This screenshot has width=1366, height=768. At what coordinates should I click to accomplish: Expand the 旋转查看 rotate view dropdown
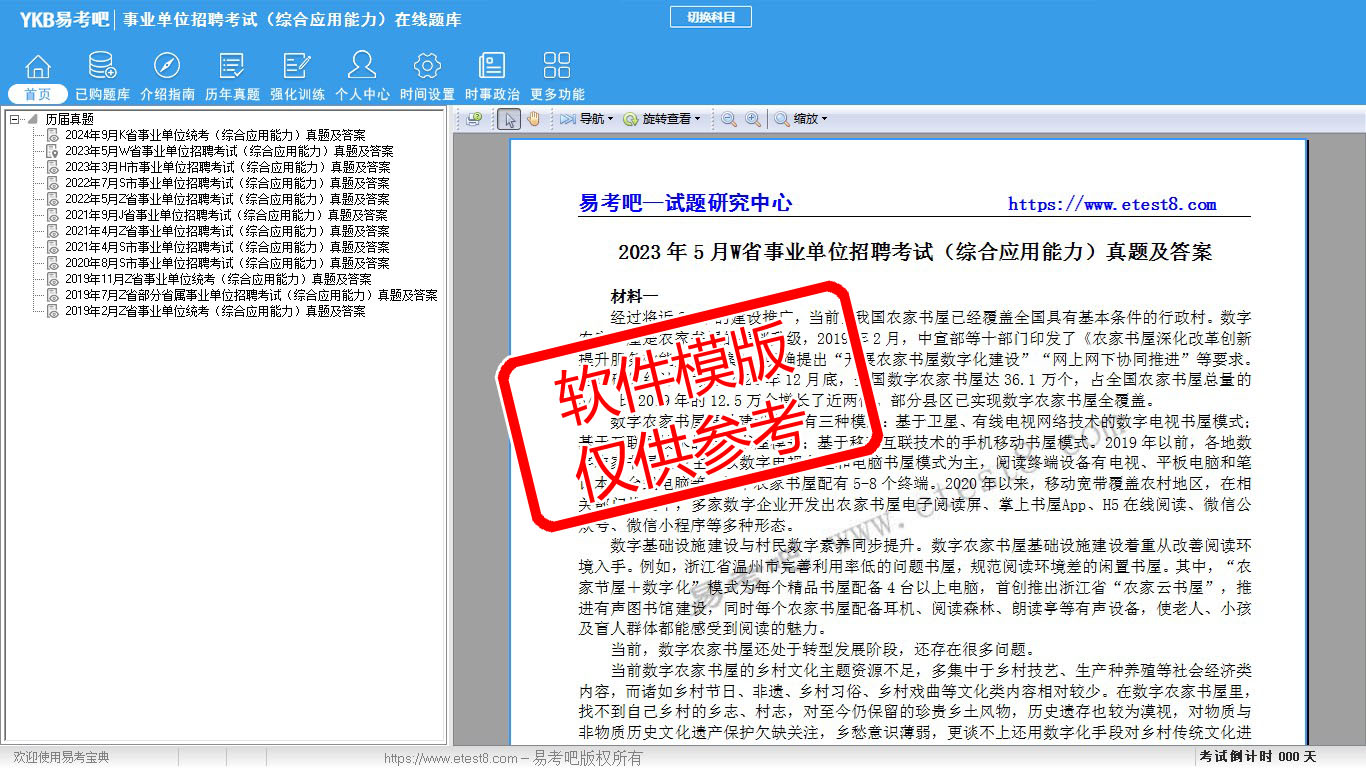pos(661,119)
